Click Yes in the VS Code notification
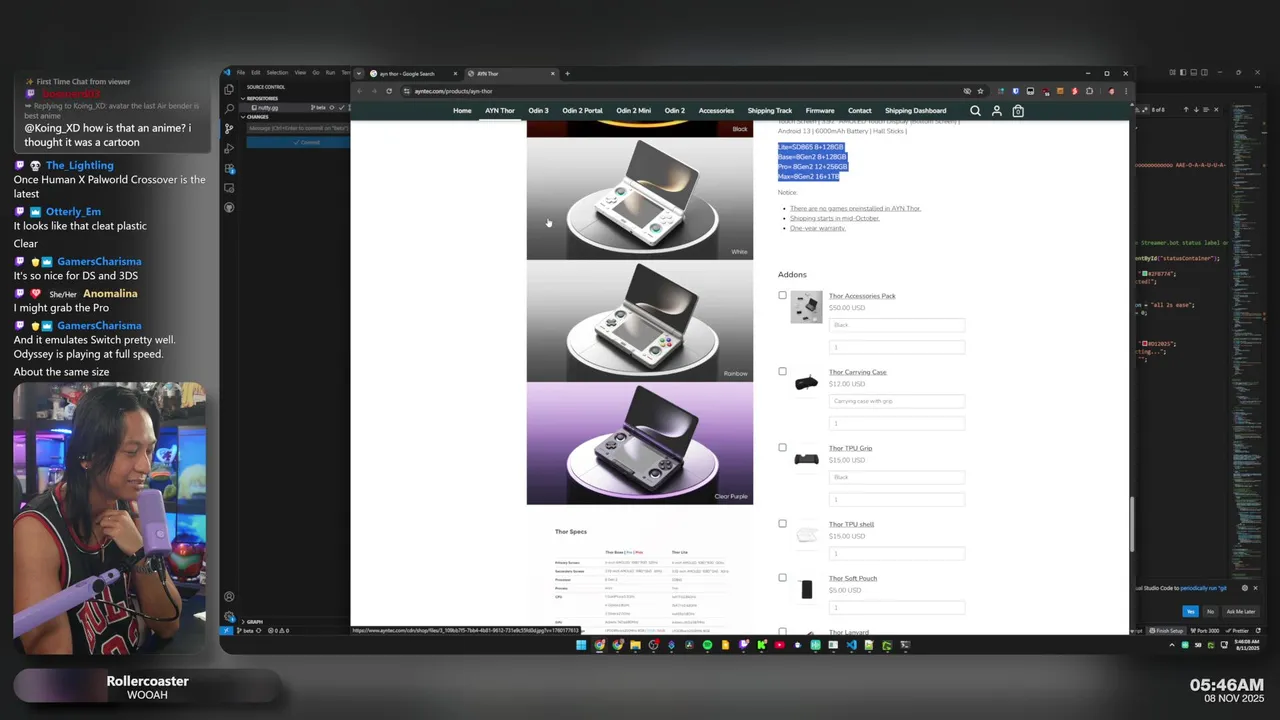The width and height of the screenshot is (1280, 720). click(1190, 611)
